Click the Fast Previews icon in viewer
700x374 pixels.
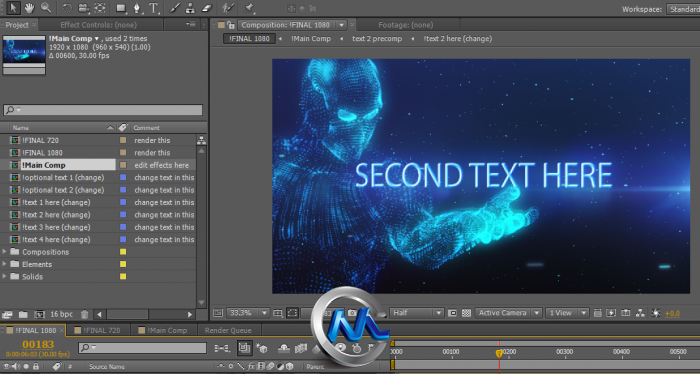[611, 313]
